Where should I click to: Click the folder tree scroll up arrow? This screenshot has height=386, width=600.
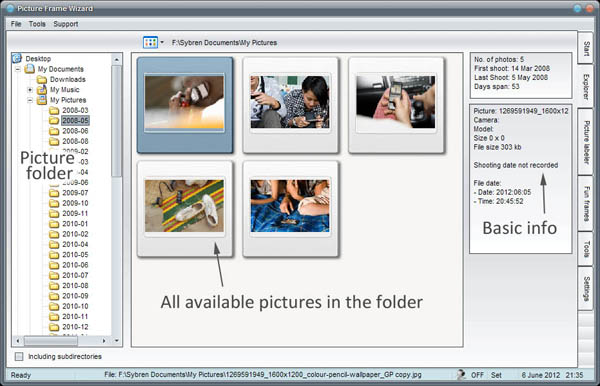tap(117, 59)
